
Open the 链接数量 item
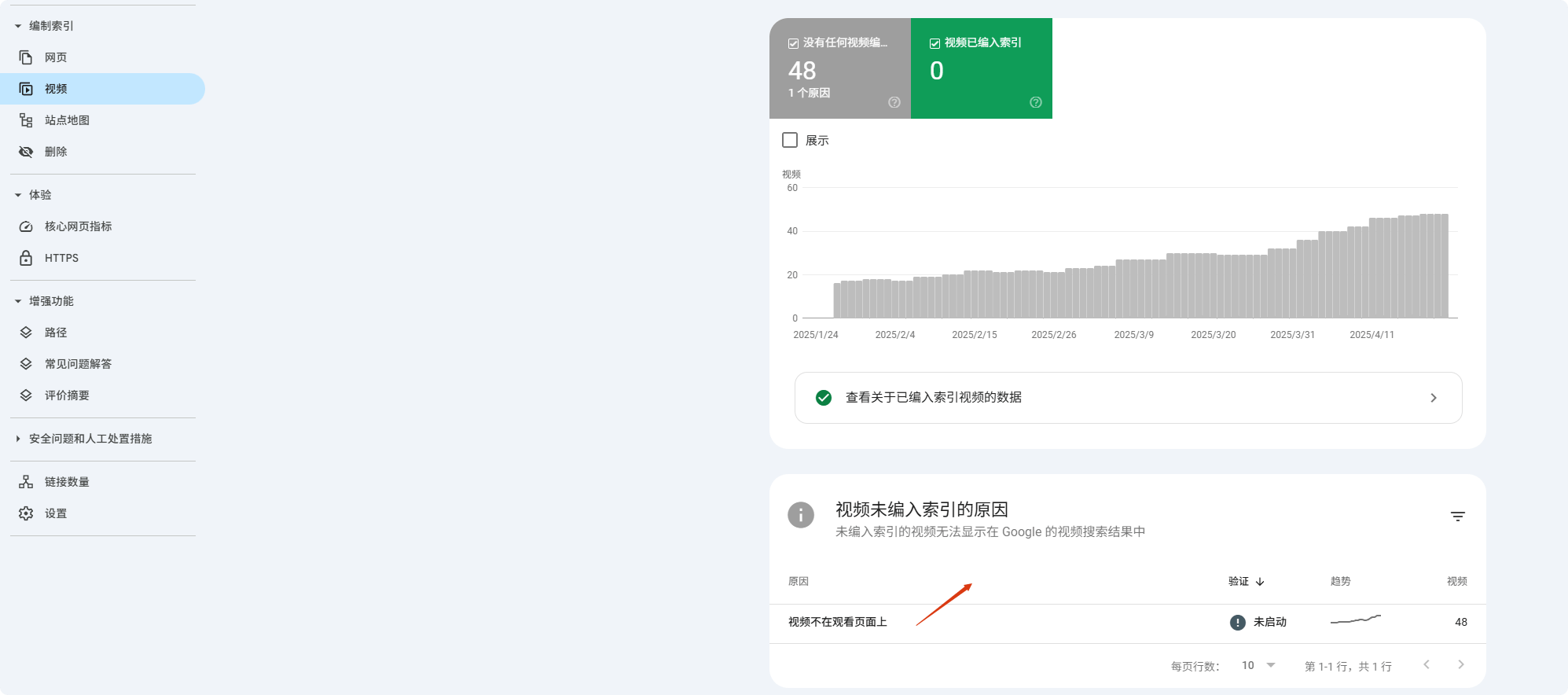[102, 482]
